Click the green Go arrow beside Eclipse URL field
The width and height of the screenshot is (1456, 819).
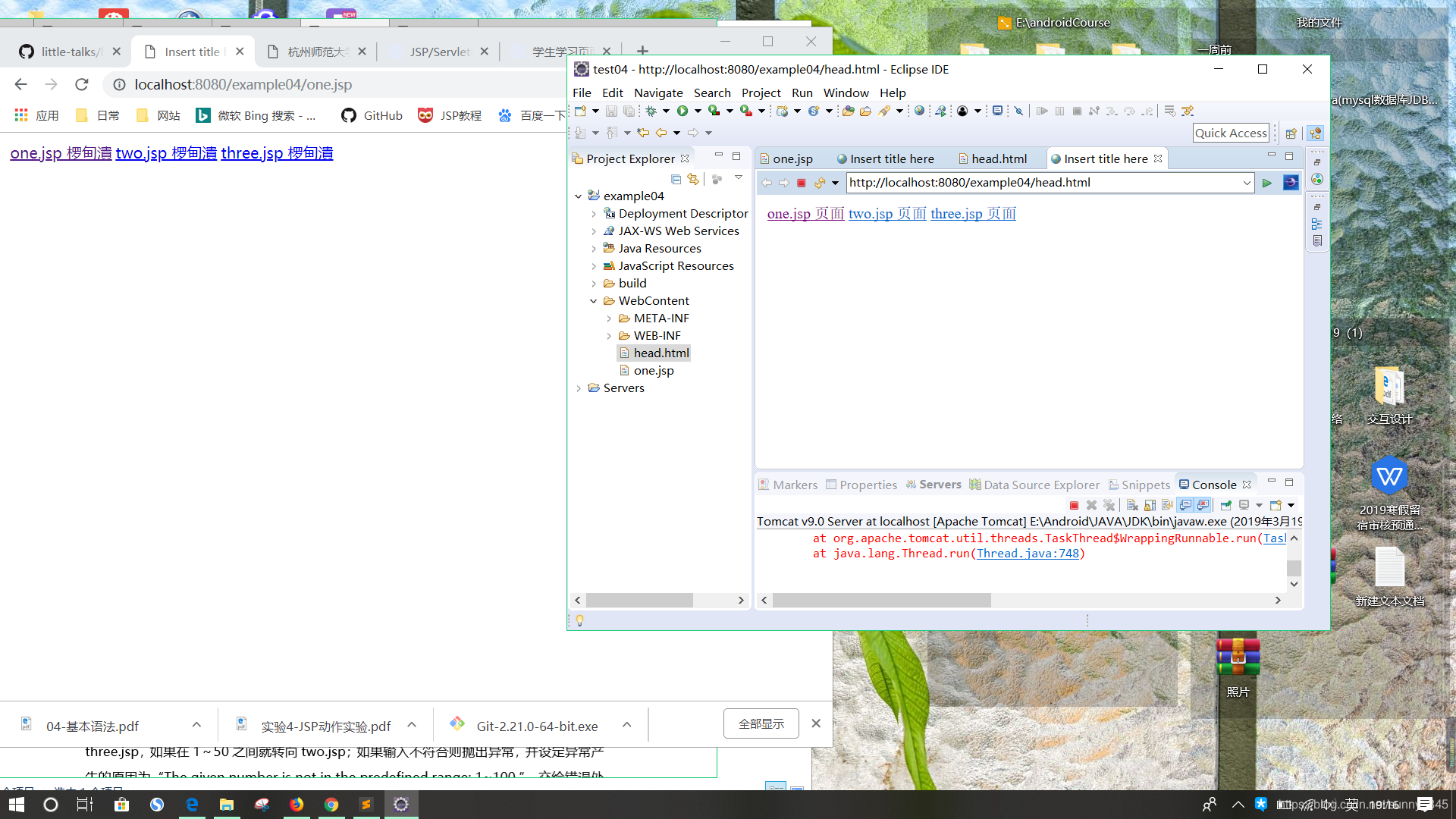(x=1266, y=183)
